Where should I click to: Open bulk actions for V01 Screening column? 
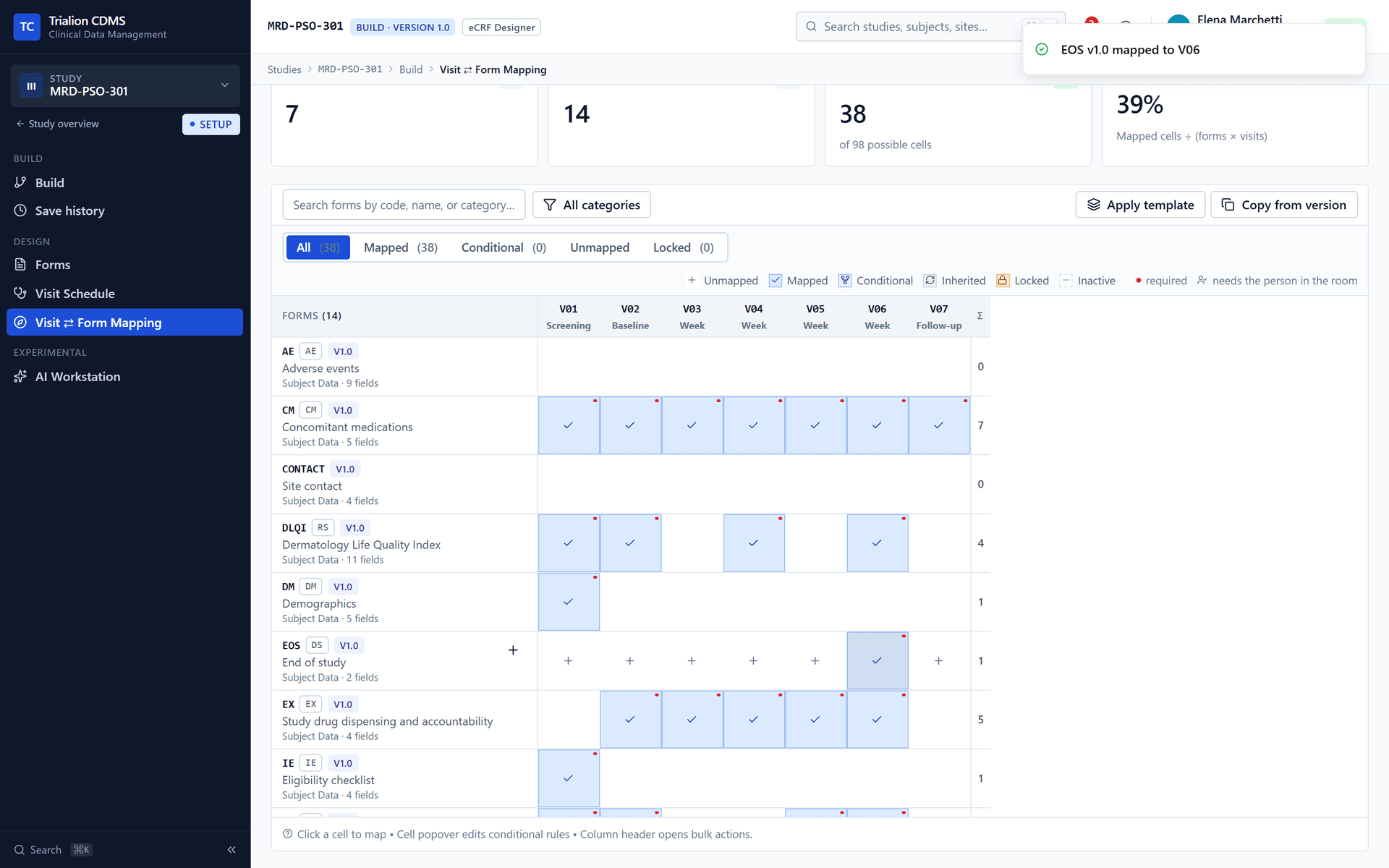click(x=569, y=316)
